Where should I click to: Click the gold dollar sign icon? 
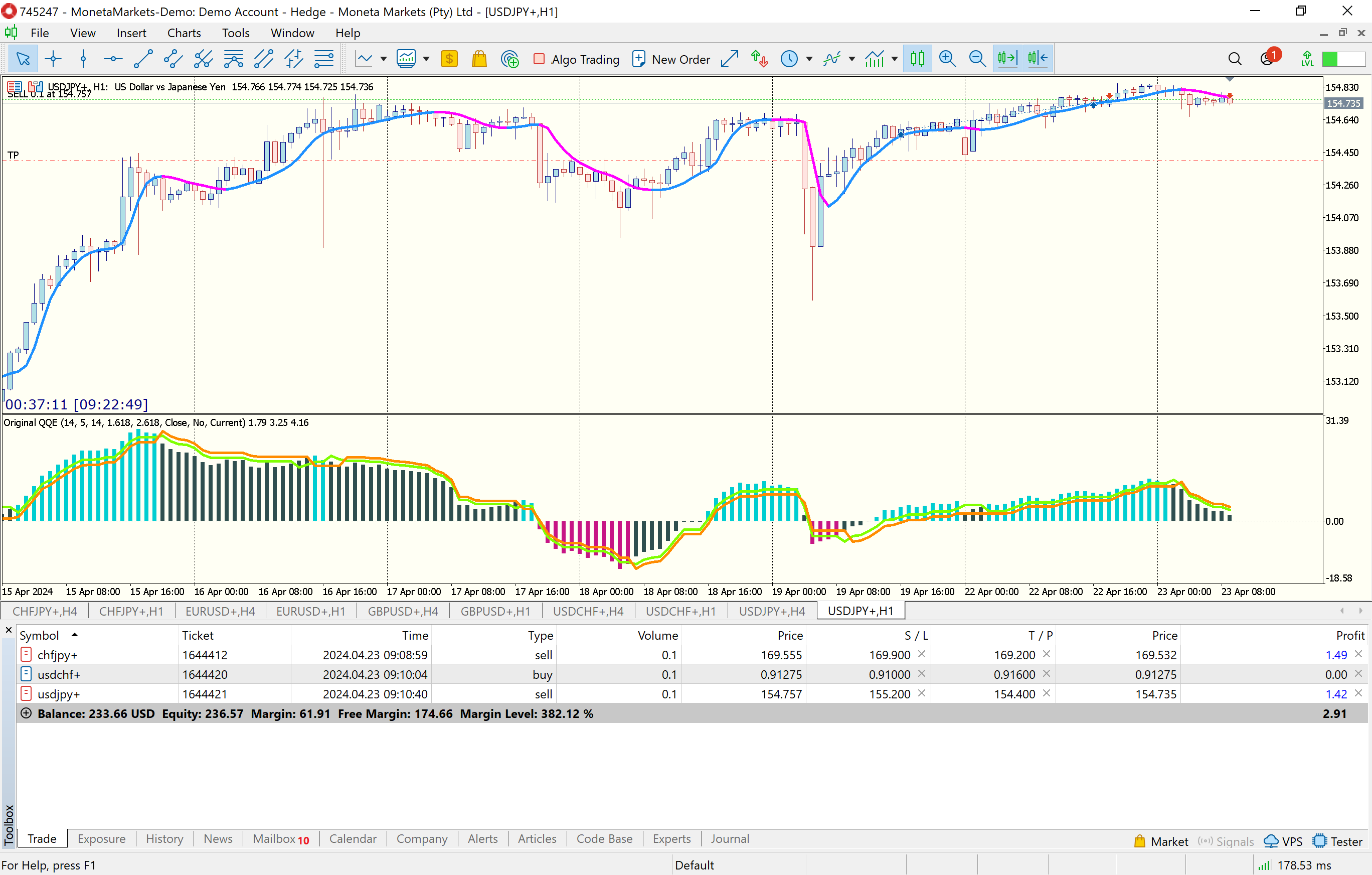pyautogui.click(x=449, y=59)
